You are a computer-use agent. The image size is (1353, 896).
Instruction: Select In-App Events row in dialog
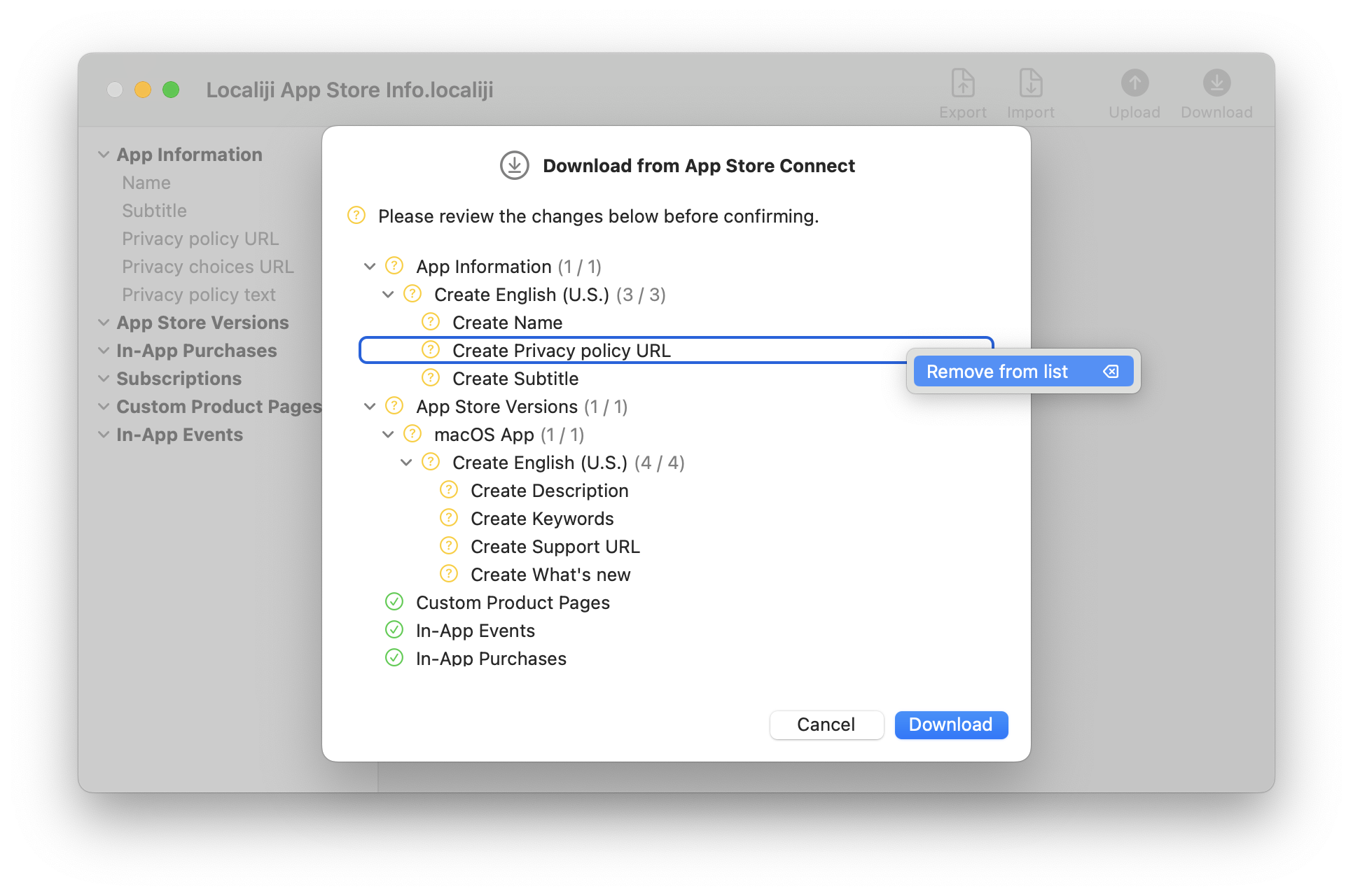(676, 630)
